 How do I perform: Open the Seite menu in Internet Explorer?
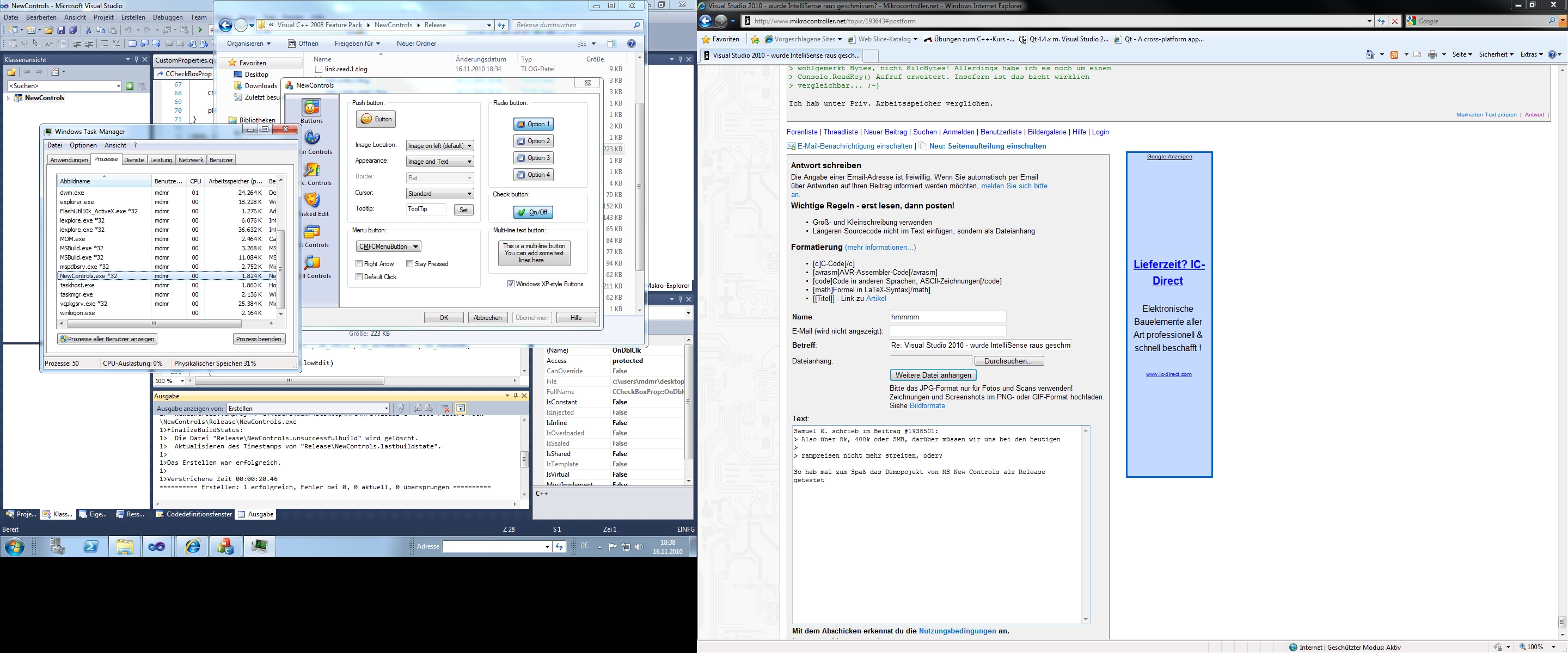point(1461,54)
